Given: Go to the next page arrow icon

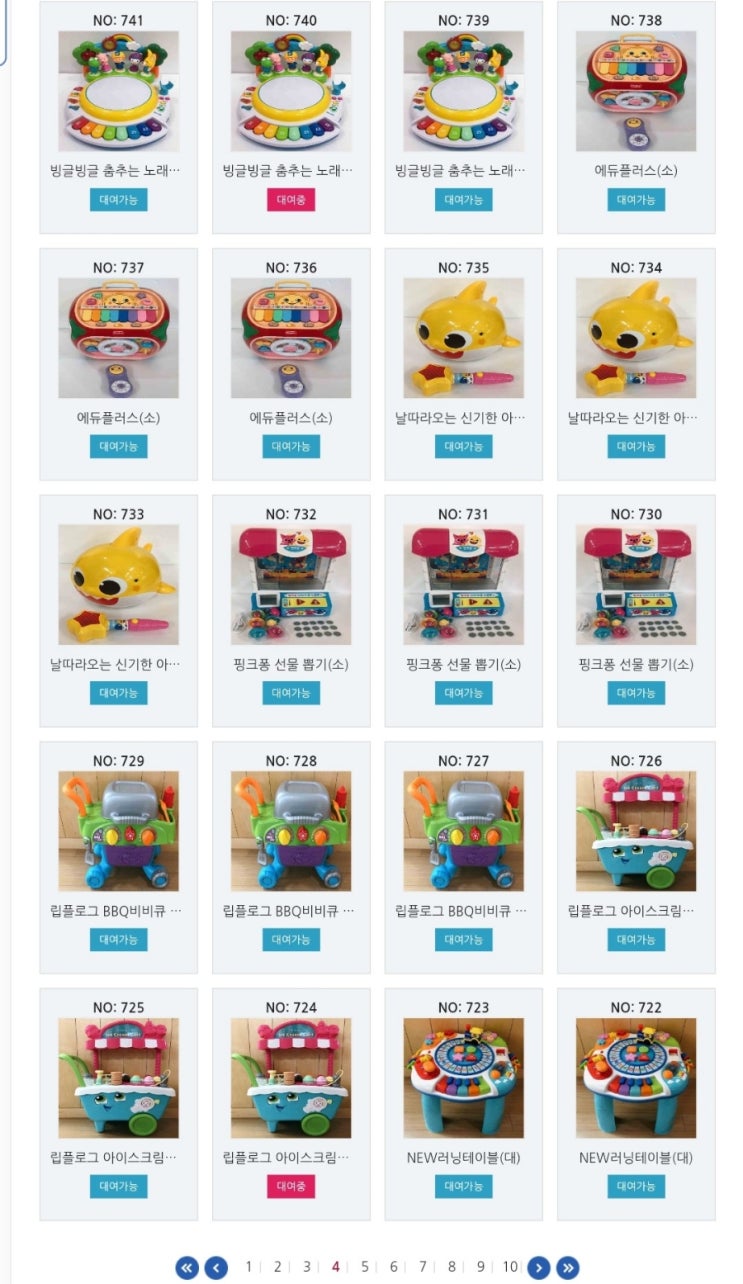Looking at the screenshot, I should coord(538,1267).
